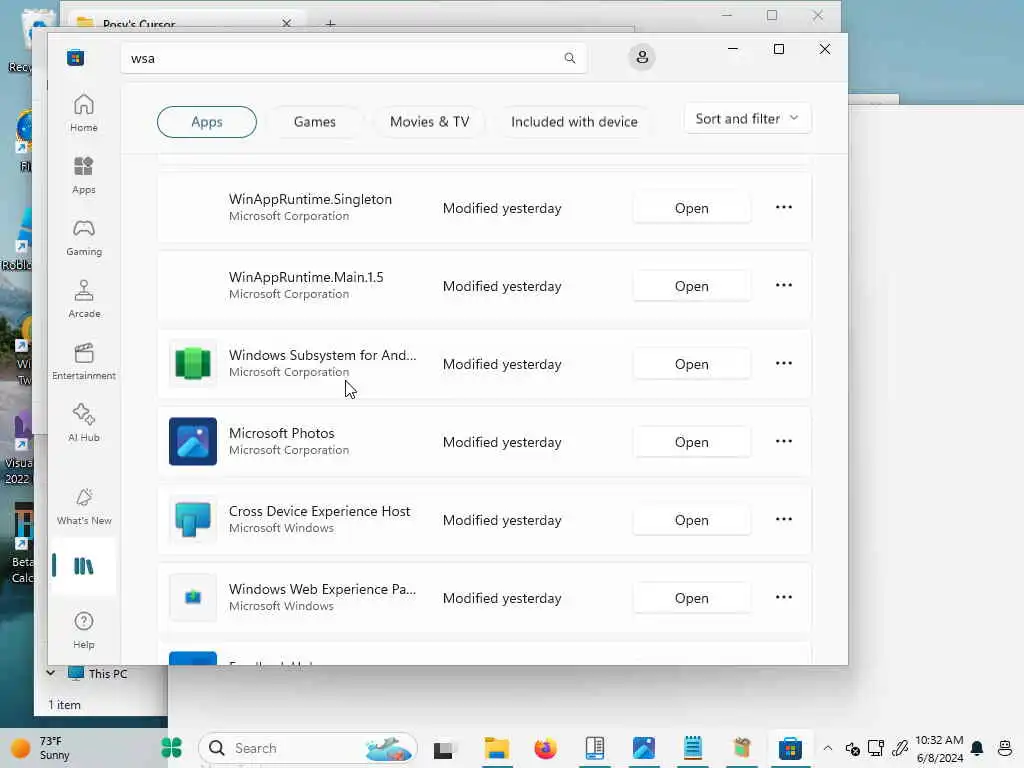Screen dimensions: 1024x768
Task: Click WinAppRuntime.Singleton app name
Action: (310, 199)
